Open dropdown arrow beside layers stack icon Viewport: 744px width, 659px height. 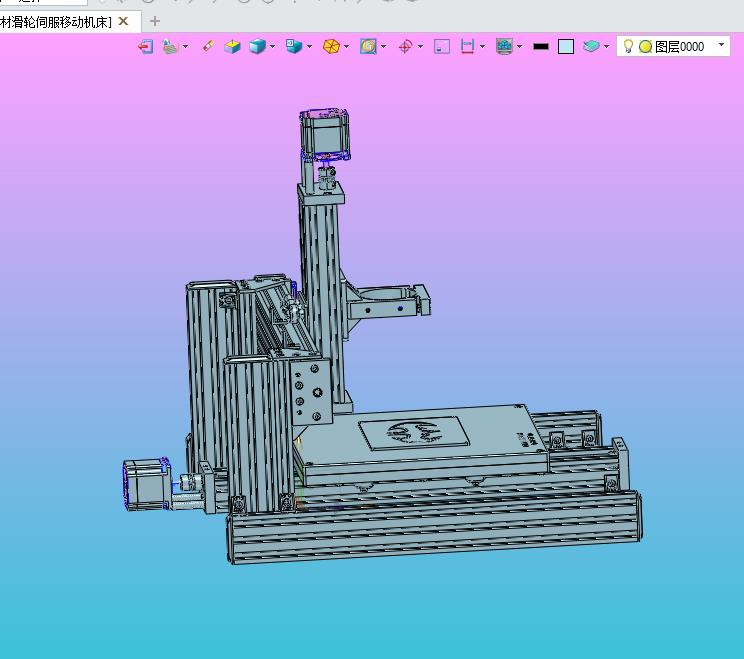tap(606, 46)
